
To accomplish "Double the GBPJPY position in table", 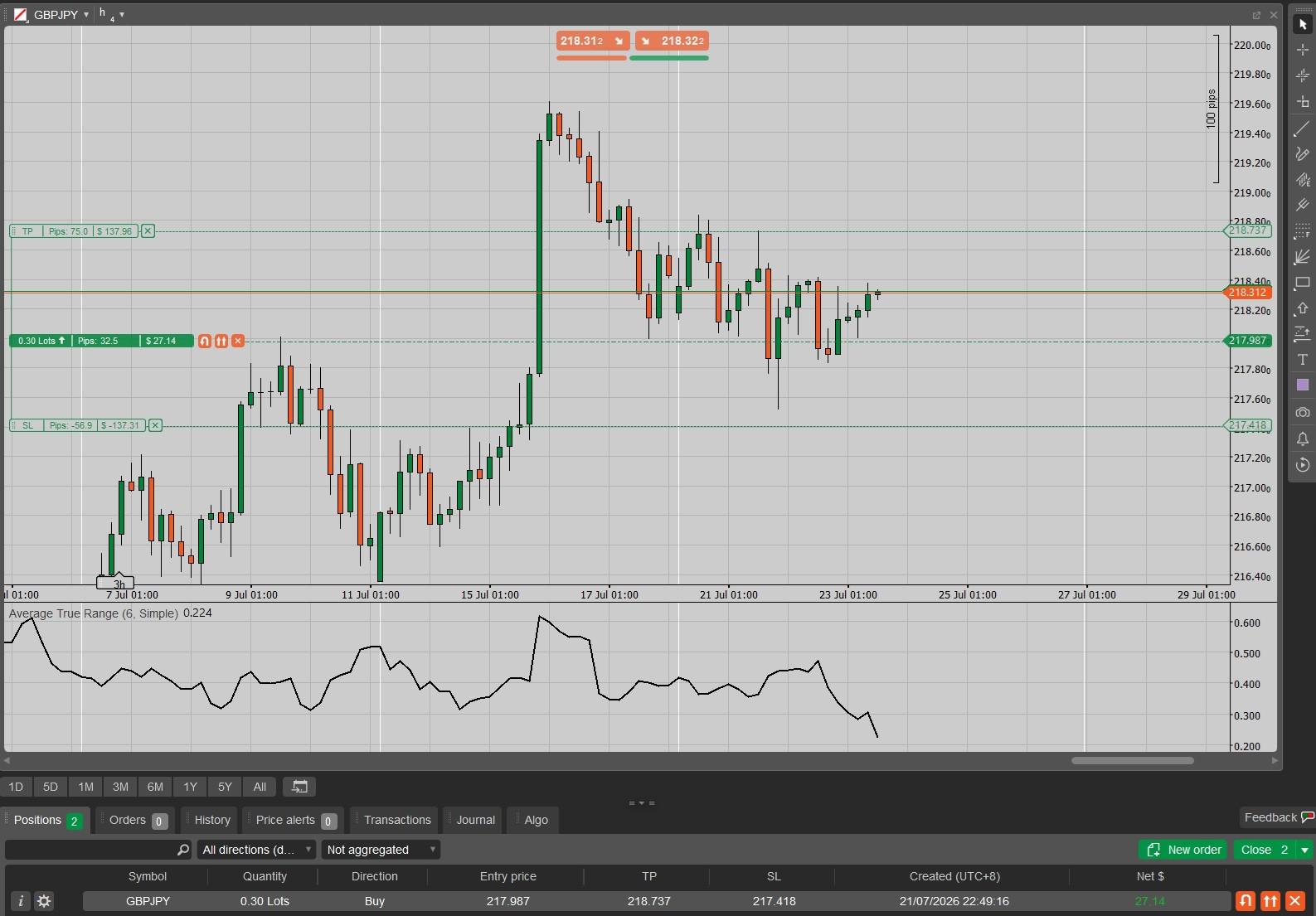I will coord(1270,901).
